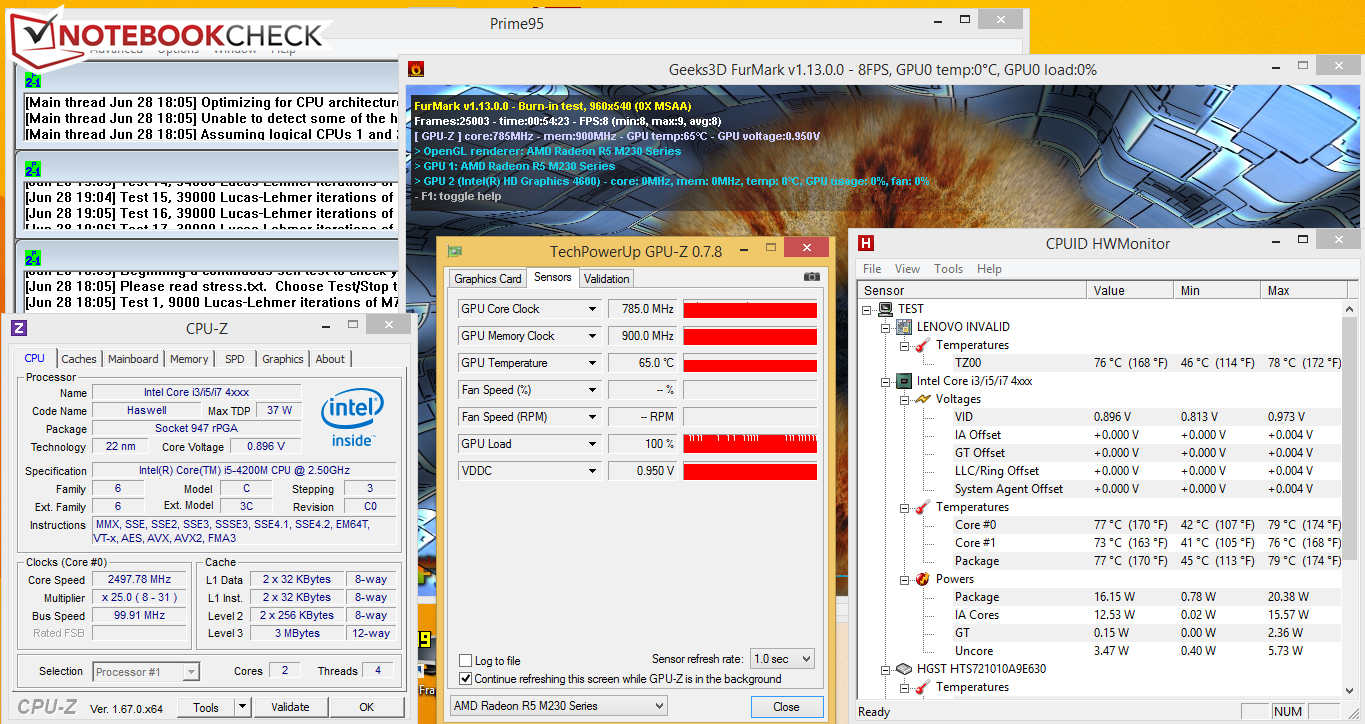Screen dimensions: 1365x724
Task: Click the GPU-Z screenshot camera icon
Action: [812, 277]
